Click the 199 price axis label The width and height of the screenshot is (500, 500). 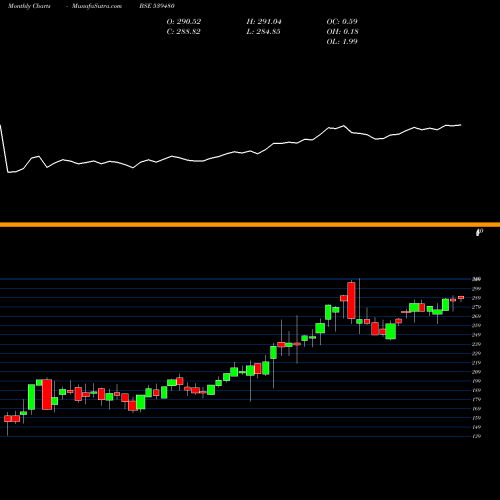coord(477,381)
